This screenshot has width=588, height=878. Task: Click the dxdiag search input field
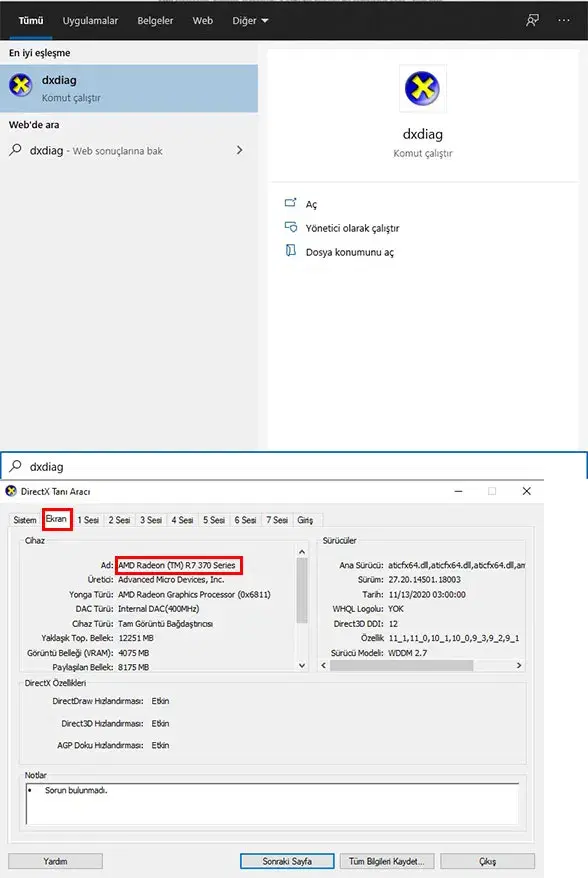tap(293, 466)
